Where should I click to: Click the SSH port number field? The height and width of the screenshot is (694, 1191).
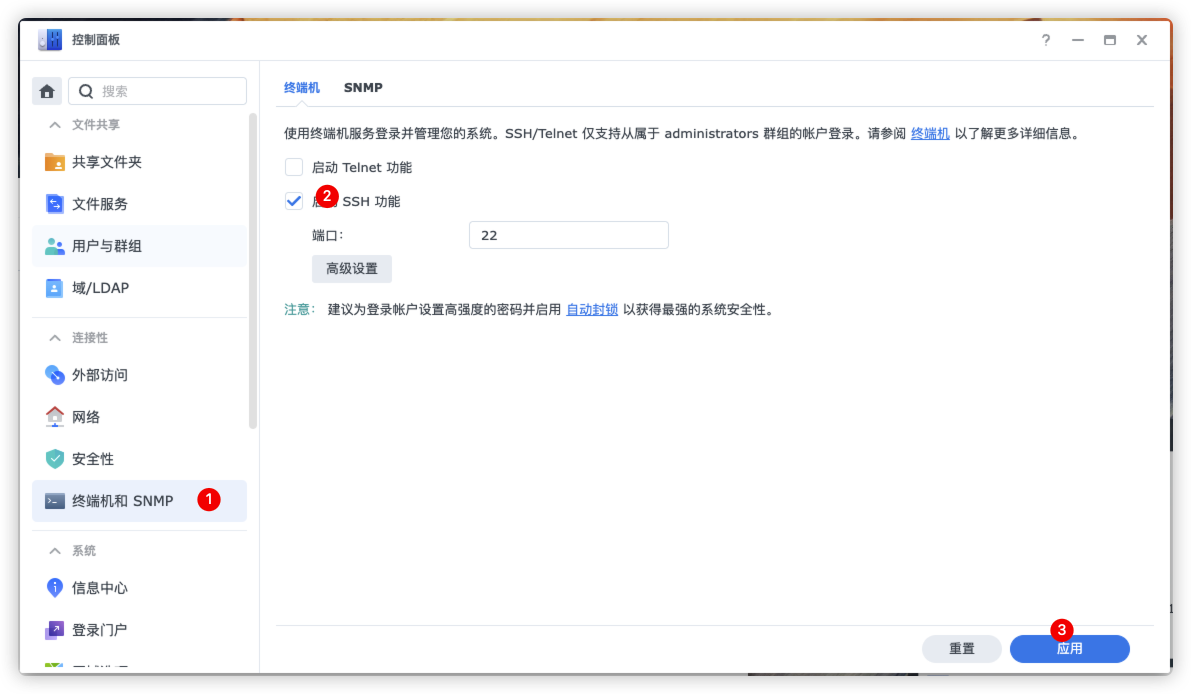pyautogui.click(x=568, y=236)
